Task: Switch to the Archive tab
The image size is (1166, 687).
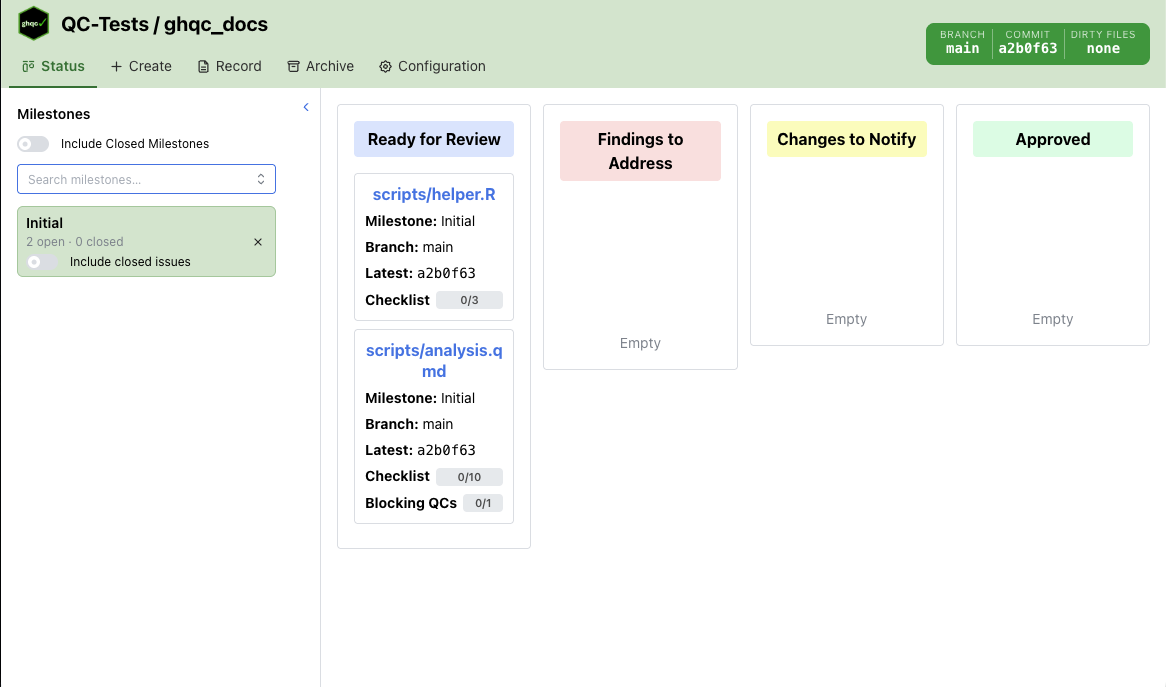Action: (x=320, y=67)
